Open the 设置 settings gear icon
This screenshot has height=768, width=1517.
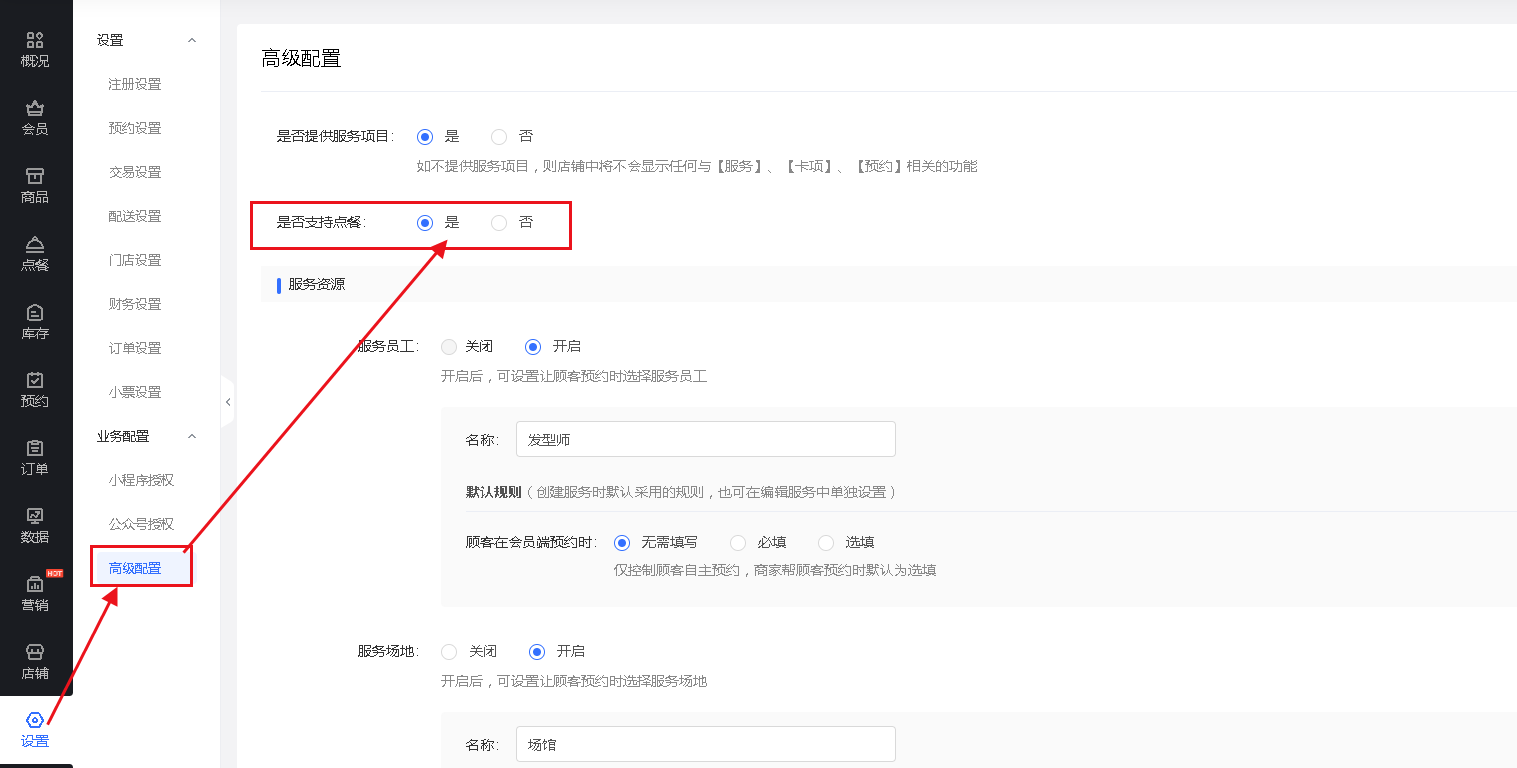point(35,720)
